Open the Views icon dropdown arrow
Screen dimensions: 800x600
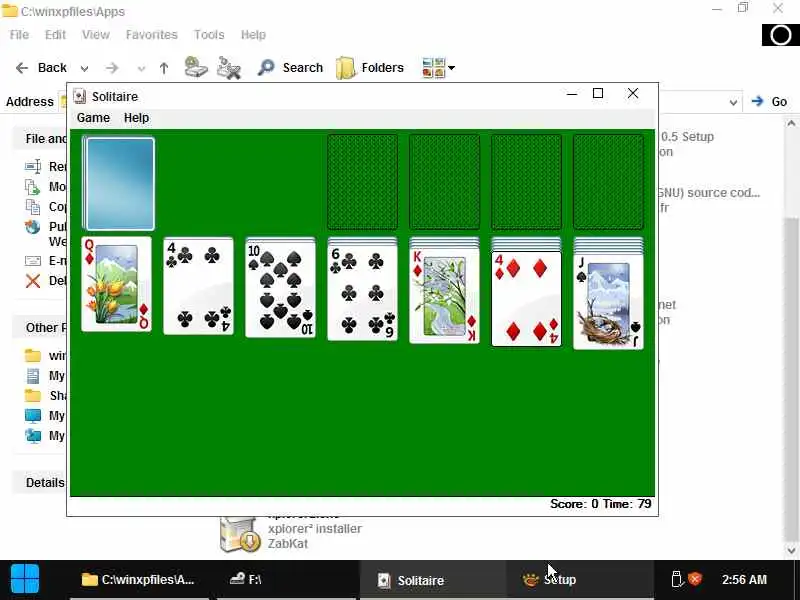click(x=452, y=68)
